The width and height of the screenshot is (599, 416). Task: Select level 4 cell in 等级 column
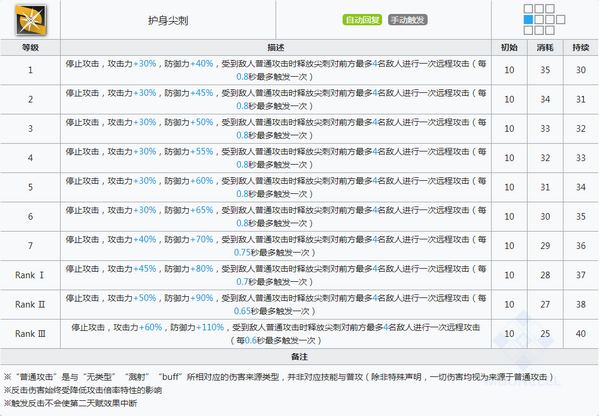30,158
